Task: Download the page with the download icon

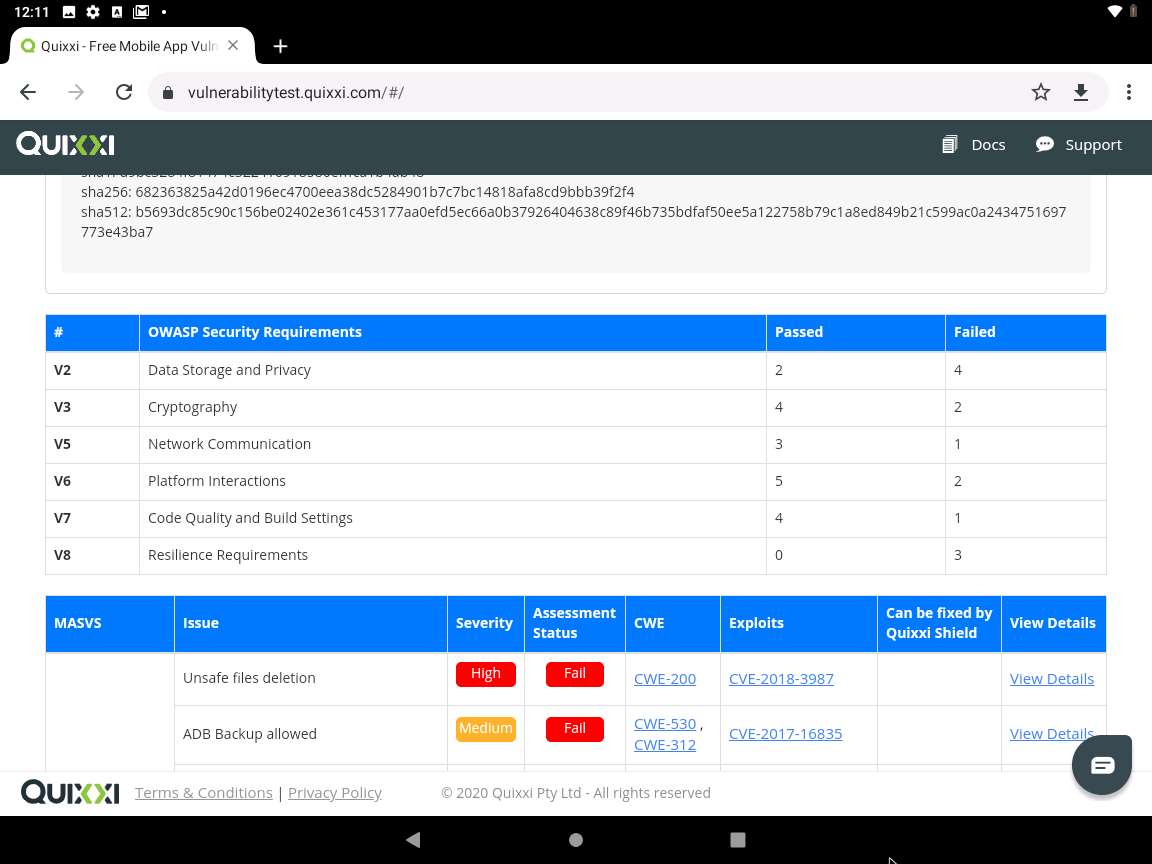Action: point(1081,92)
